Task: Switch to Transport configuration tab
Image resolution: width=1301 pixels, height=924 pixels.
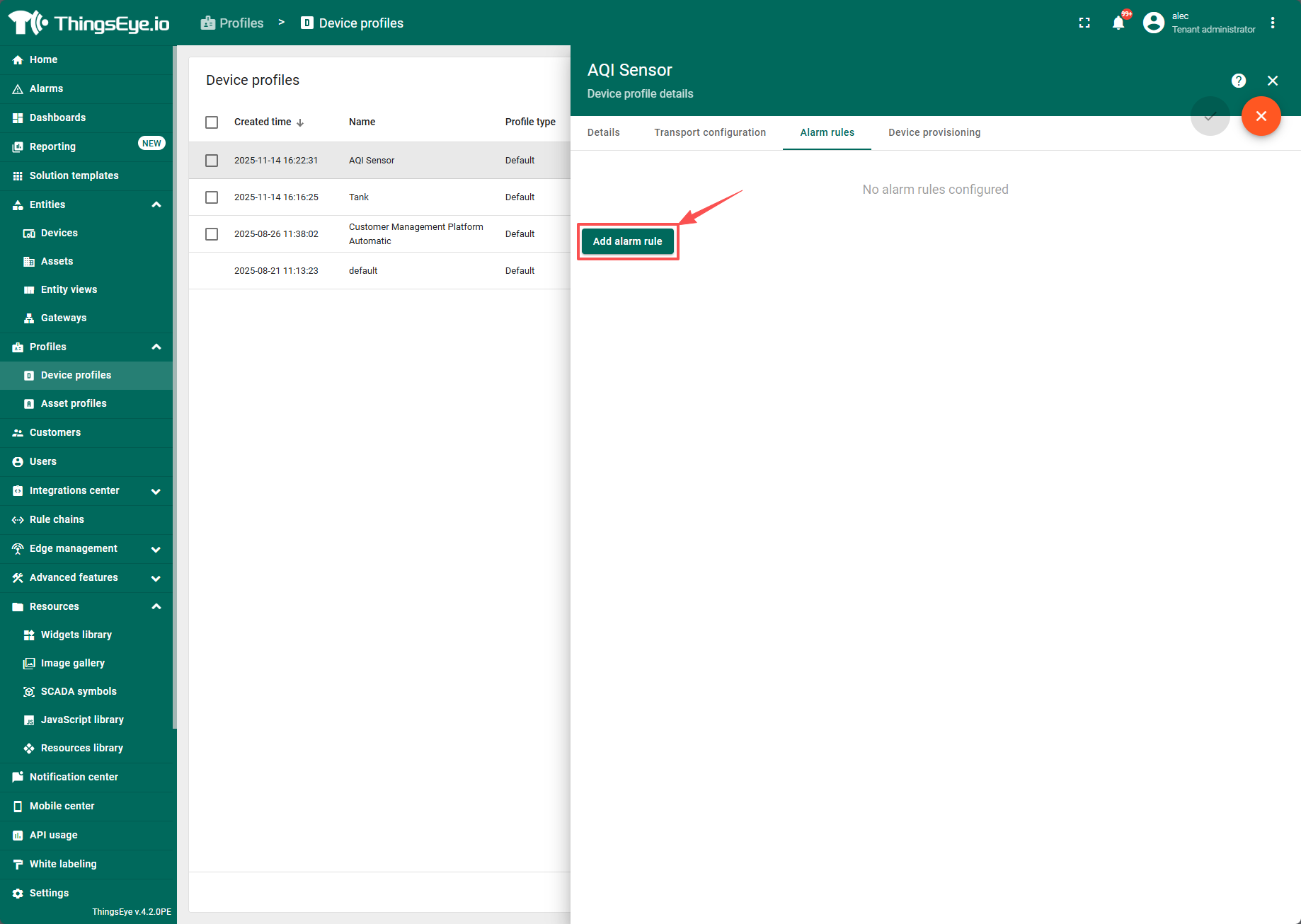Action: 709,132
